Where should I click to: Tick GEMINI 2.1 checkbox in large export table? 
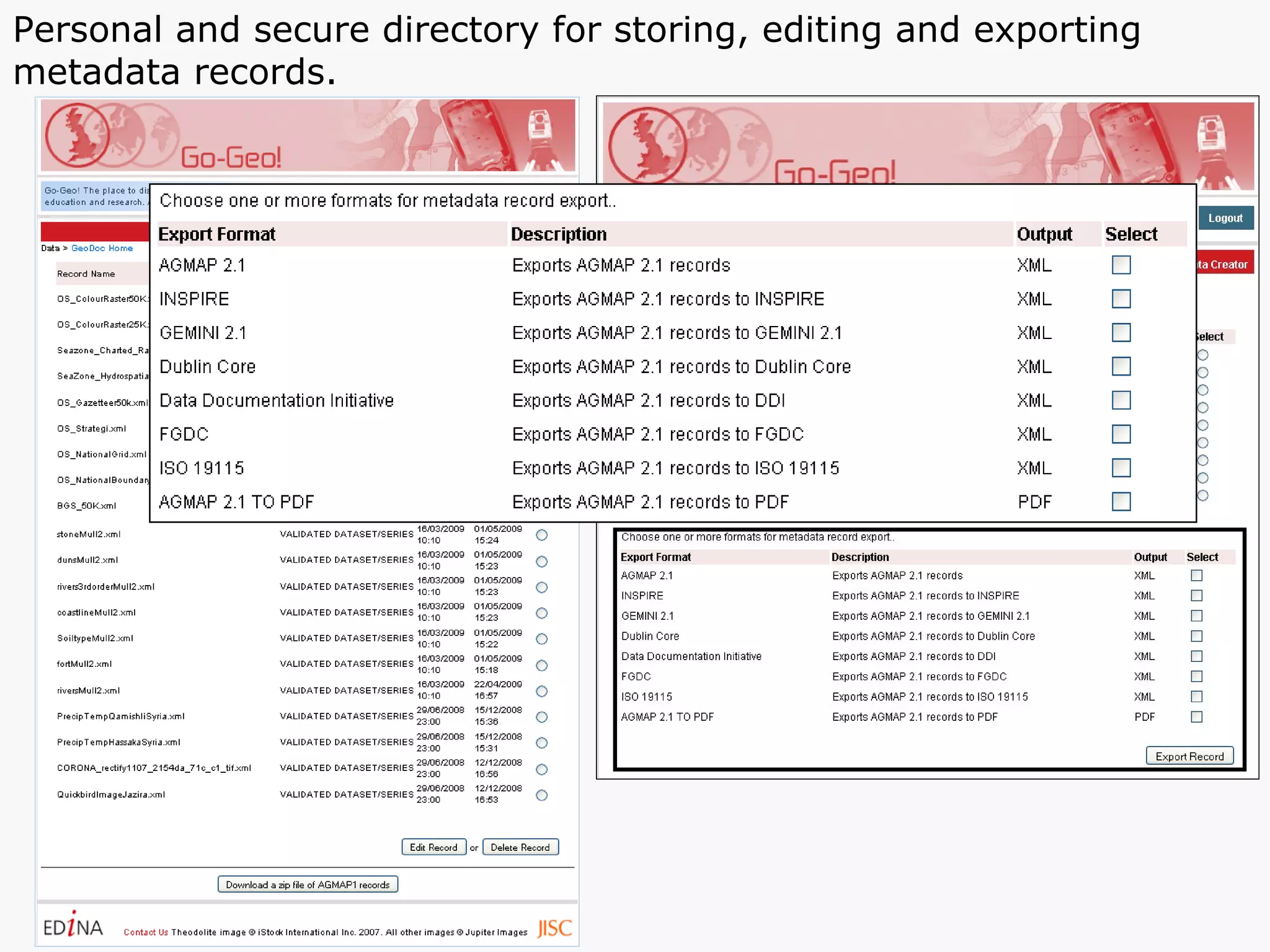click(x=1121, y=333)
